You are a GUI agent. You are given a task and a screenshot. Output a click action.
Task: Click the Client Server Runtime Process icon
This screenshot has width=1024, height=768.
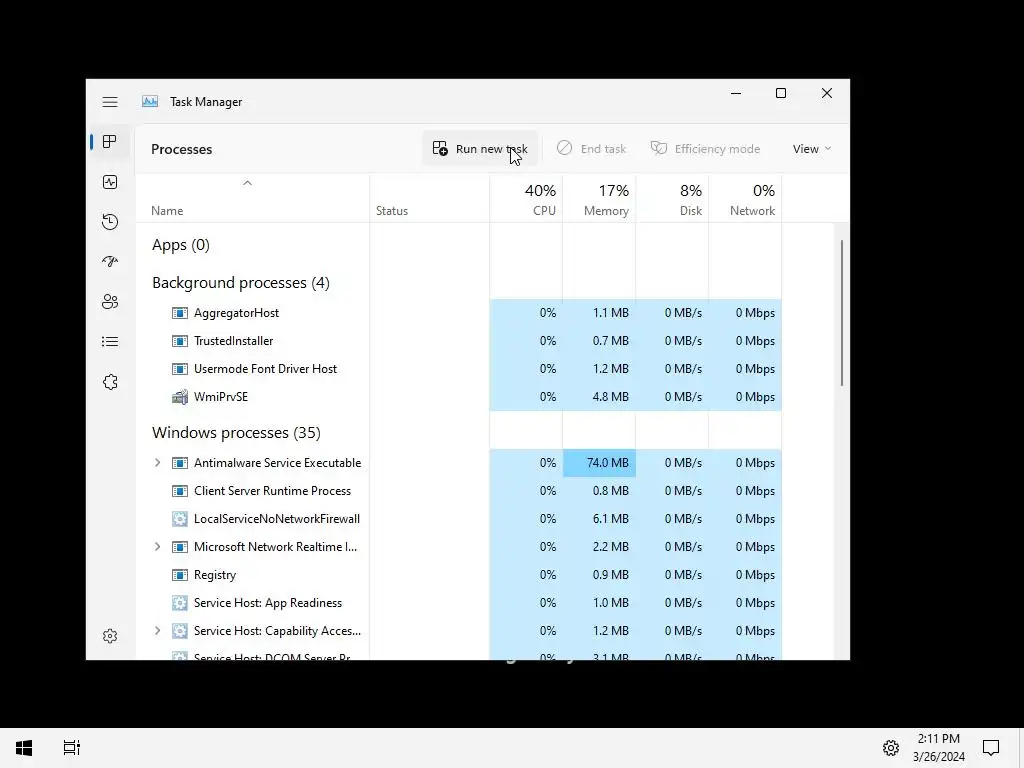(x=180, y=491)
